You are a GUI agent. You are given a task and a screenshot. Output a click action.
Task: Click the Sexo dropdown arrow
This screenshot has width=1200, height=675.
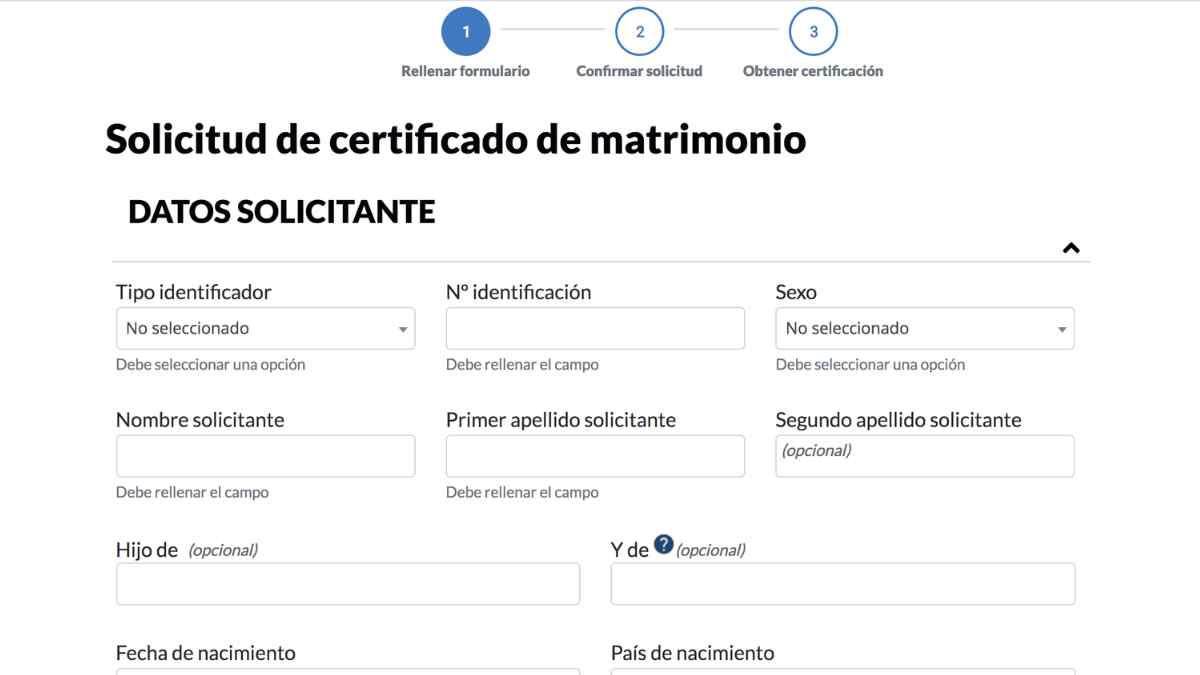[x=1062, y=328]
